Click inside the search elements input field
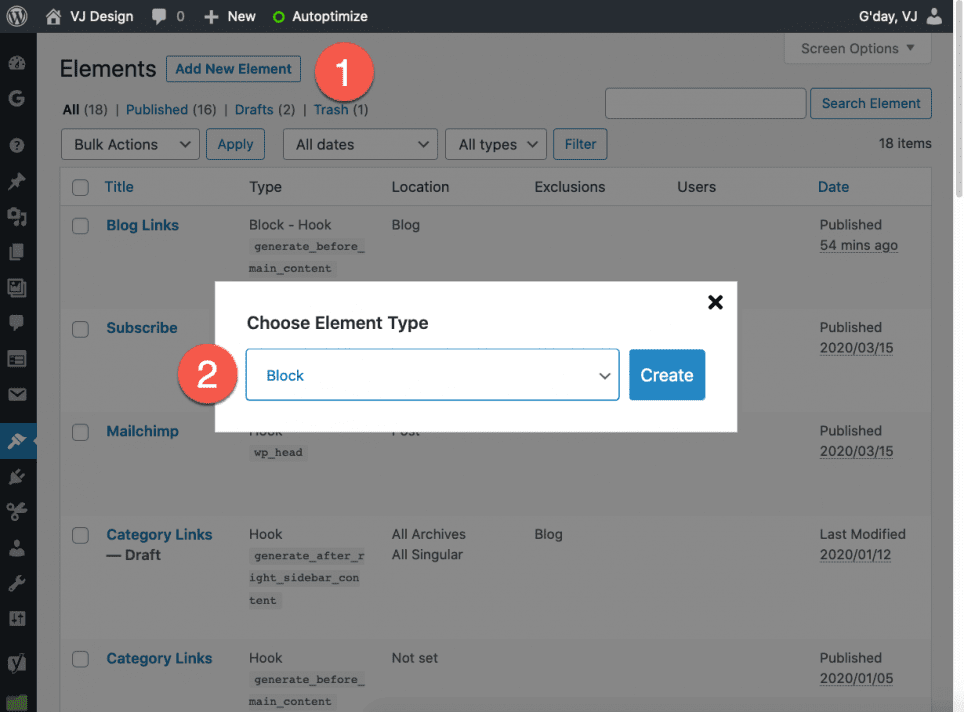The image size is (964, 712). 705,103
